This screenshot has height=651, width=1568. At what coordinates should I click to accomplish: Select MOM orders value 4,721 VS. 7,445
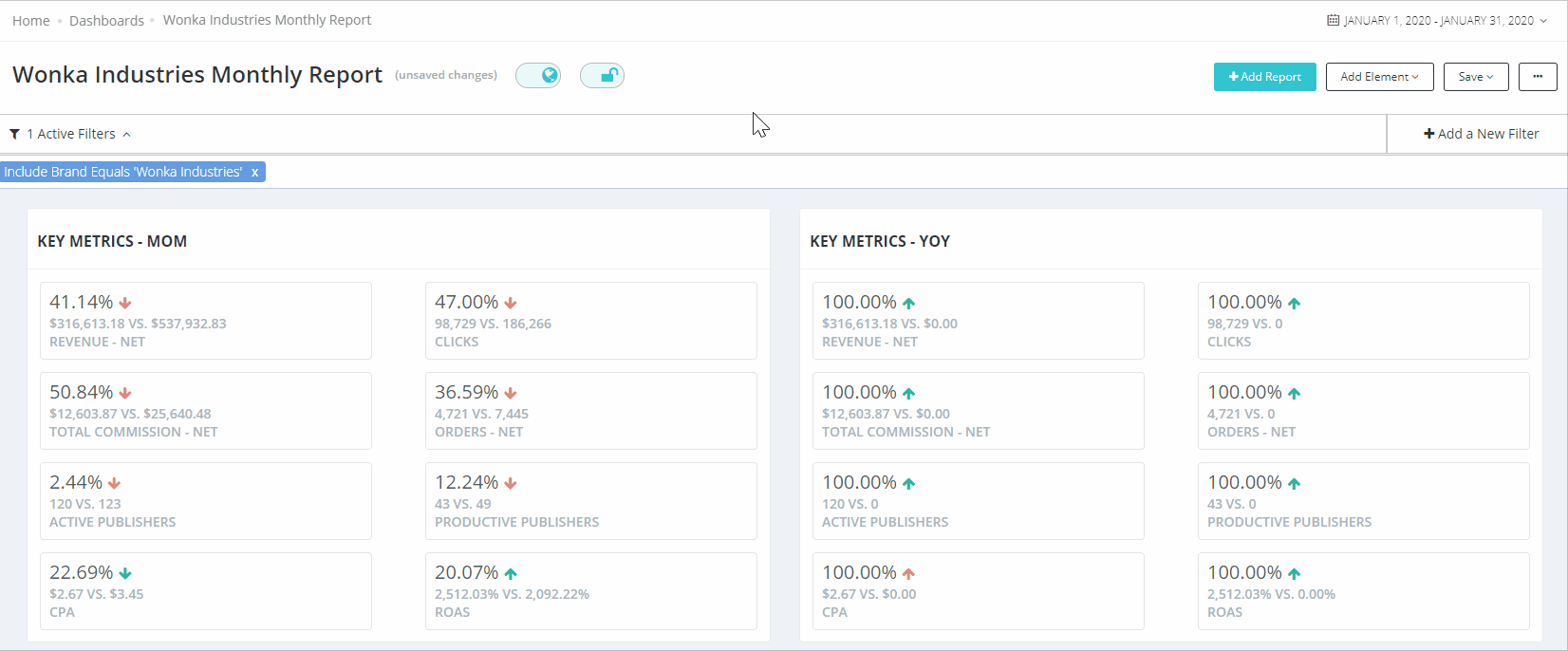[481, 414]
